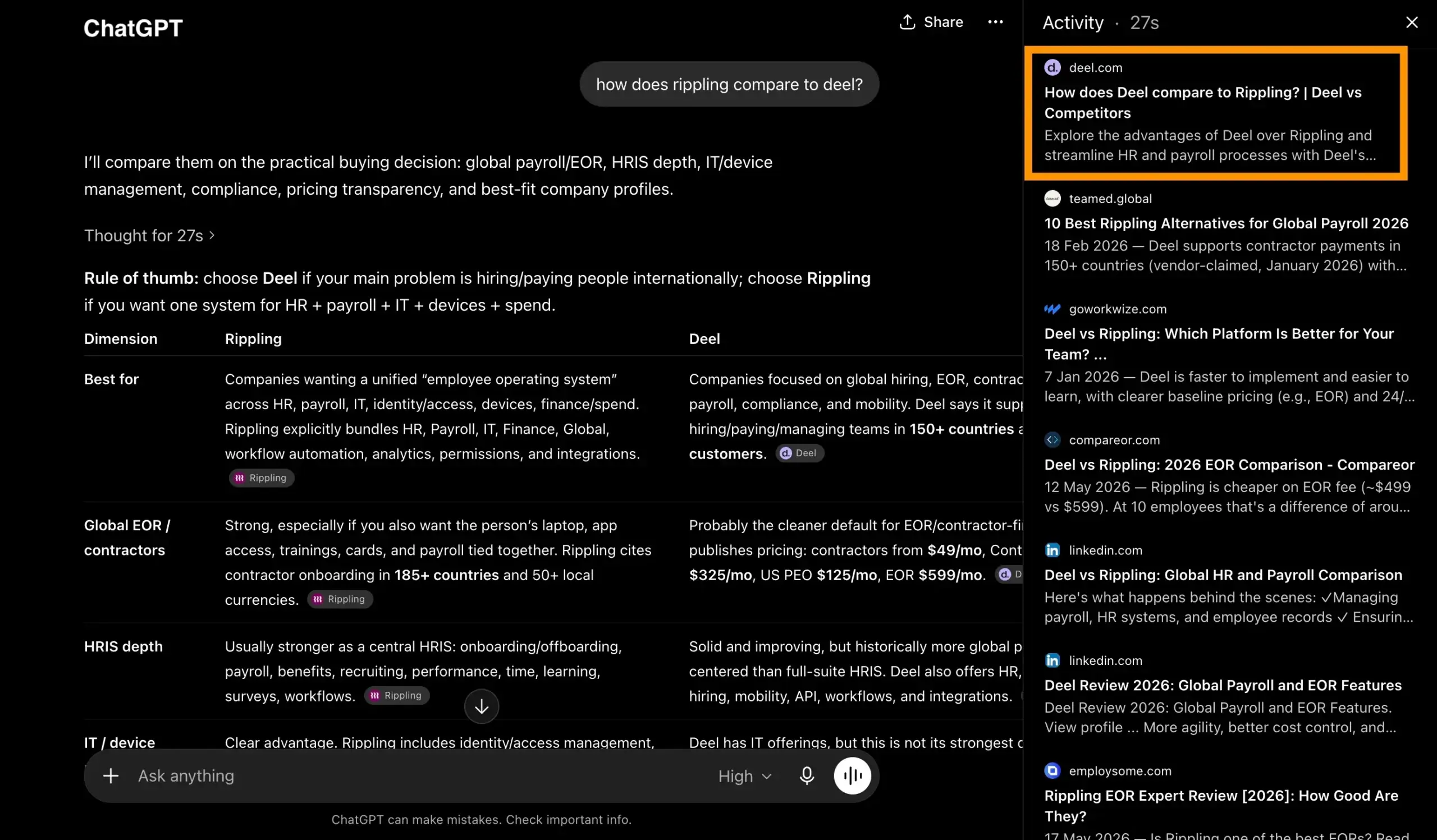Image resolution: width=1437 pixels, height=840 pixels.
Task: Click the Global EOR / contractors row label
Action: coord(127,538)
